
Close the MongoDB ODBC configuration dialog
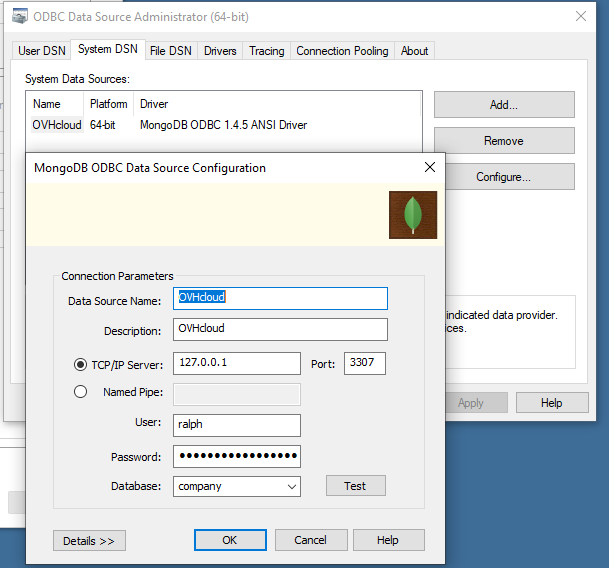click(x=430, y=168)
